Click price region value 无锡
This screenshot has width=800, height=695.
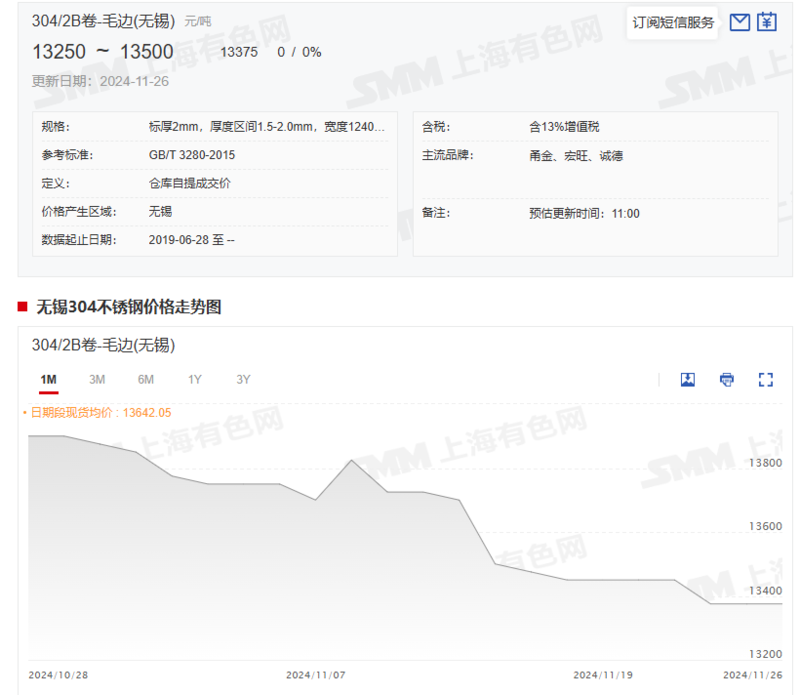[x=160, y=211]
